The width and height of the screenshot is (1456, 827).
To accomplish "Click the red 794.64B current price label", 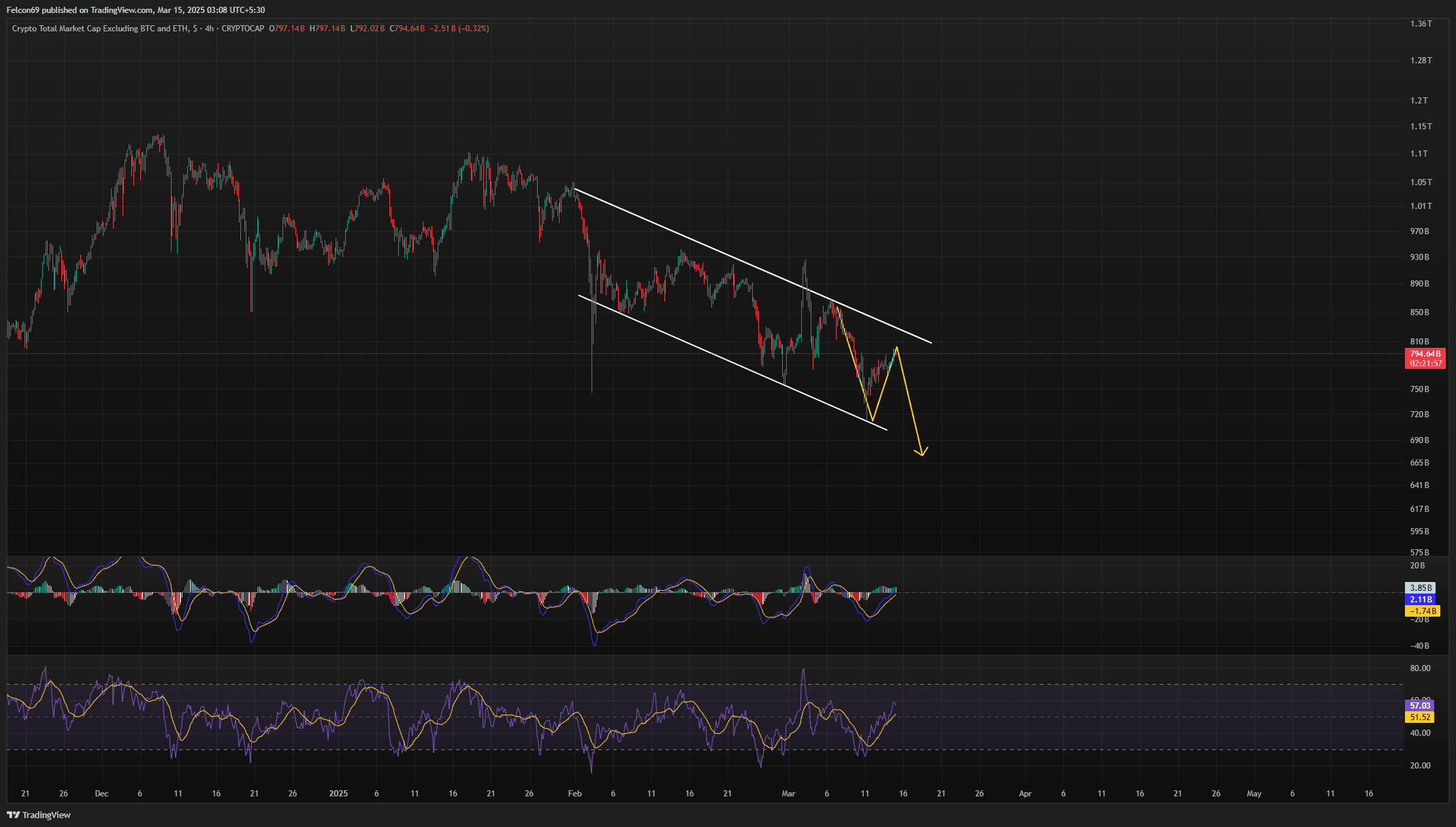I will tap(1425, 354).
